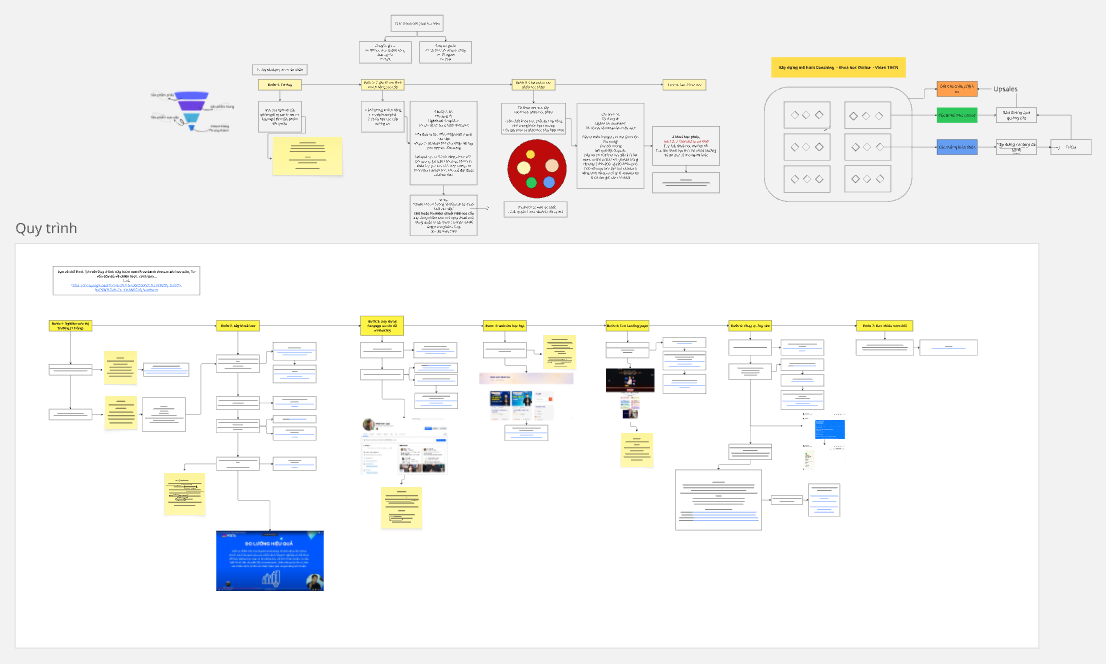The image size is (1106, 664).
Task: Click the top-left diamond box in the rounded container
Action: 805,116
